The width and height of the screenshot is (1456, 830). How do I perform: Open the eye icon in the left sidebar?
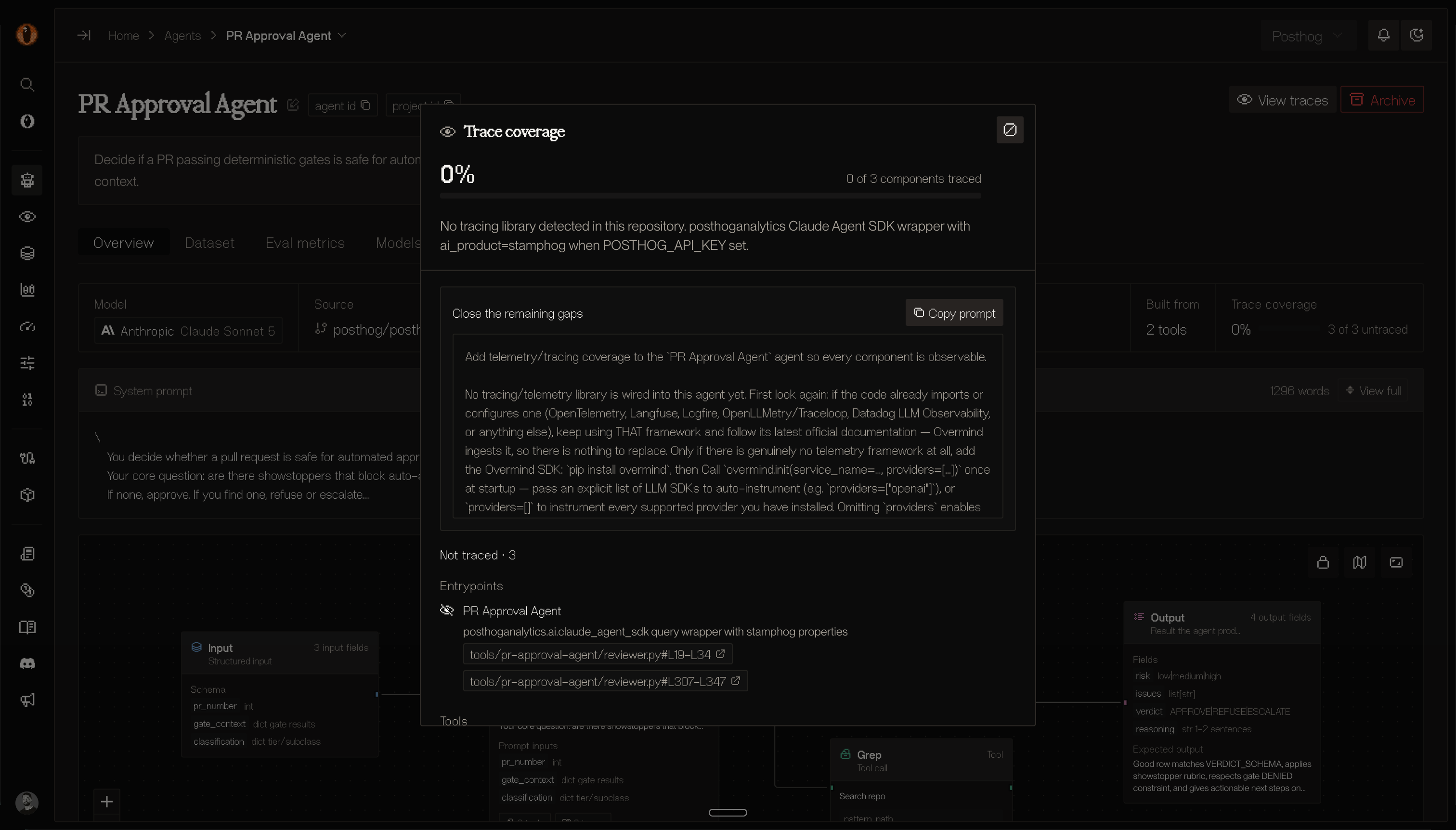(x=27, y=217)
